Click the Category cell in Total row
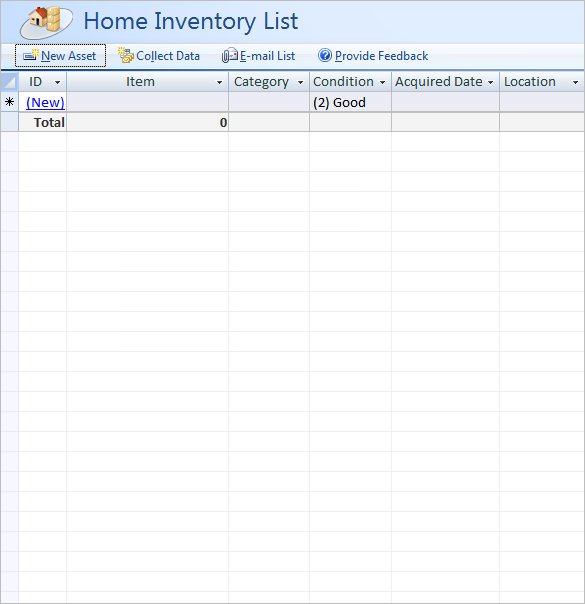The height and width of the screenshot is (604, 585). coord(269,122)
